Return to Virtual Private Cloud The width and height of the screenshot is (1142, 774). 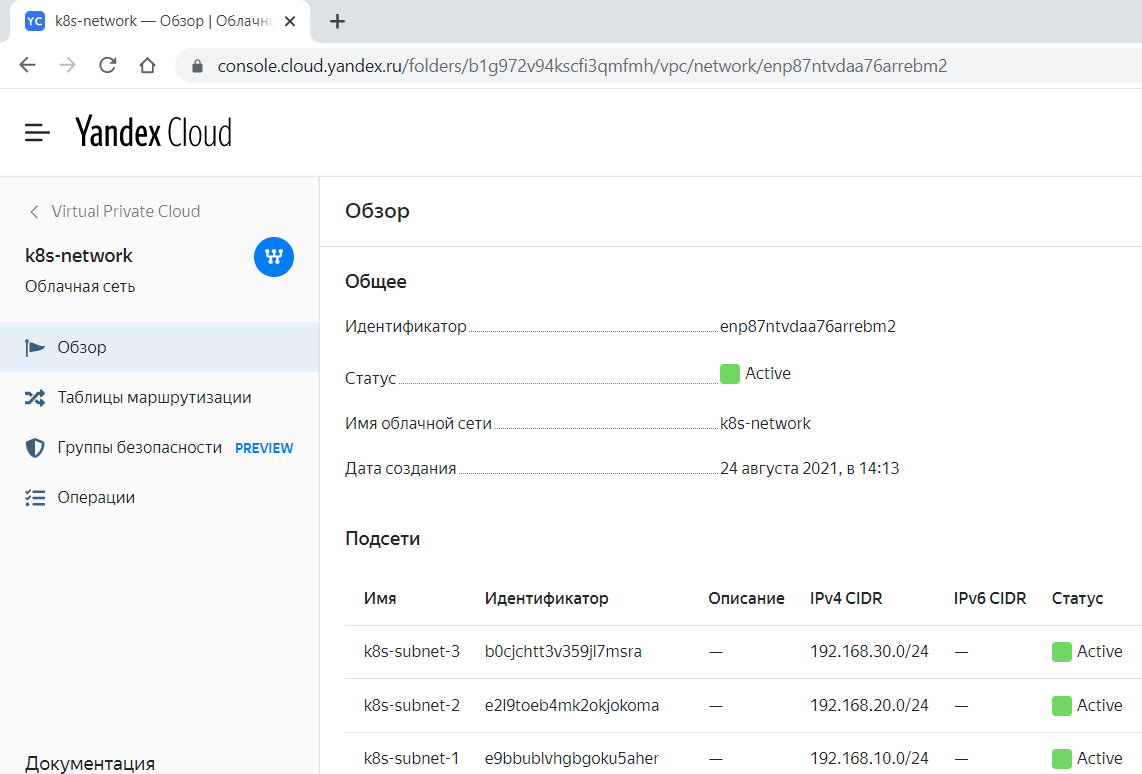[x=125, y=211]
